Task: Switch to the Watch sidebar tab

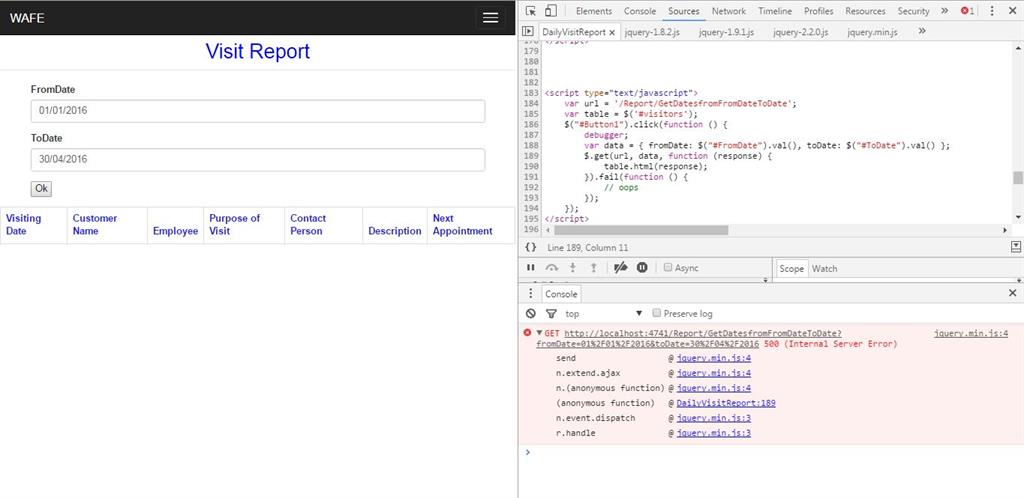Action: pyautogui.click(x=824, y=269)
